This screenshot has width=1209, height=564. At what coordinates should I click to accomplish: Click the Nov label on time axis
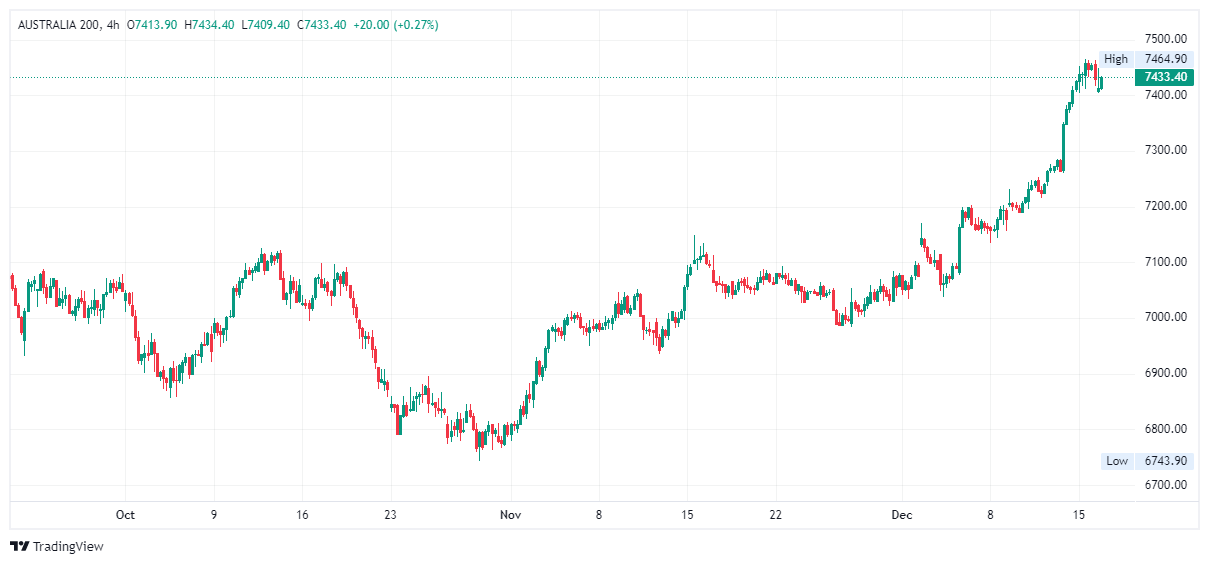pos(510,515)
